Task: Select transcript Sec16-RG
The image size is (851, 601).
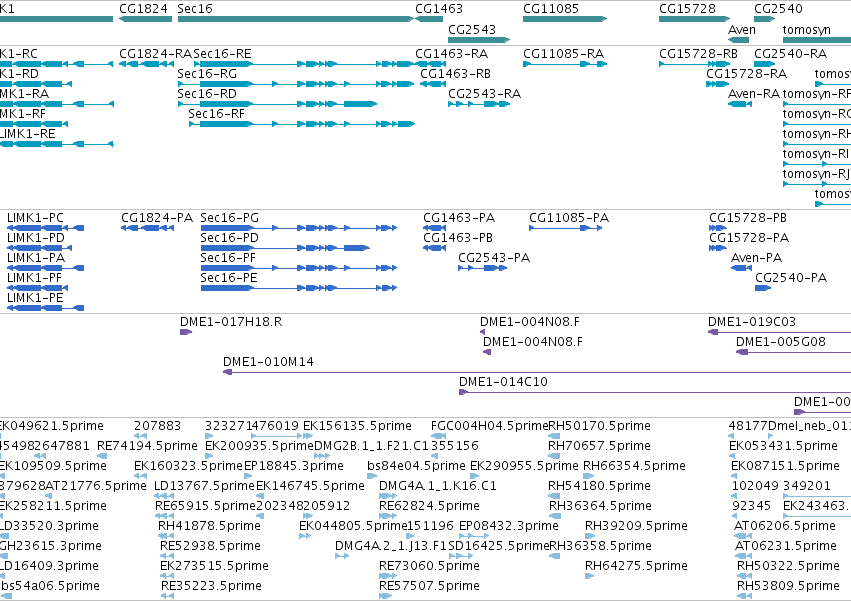Action: tap(207, 74)
